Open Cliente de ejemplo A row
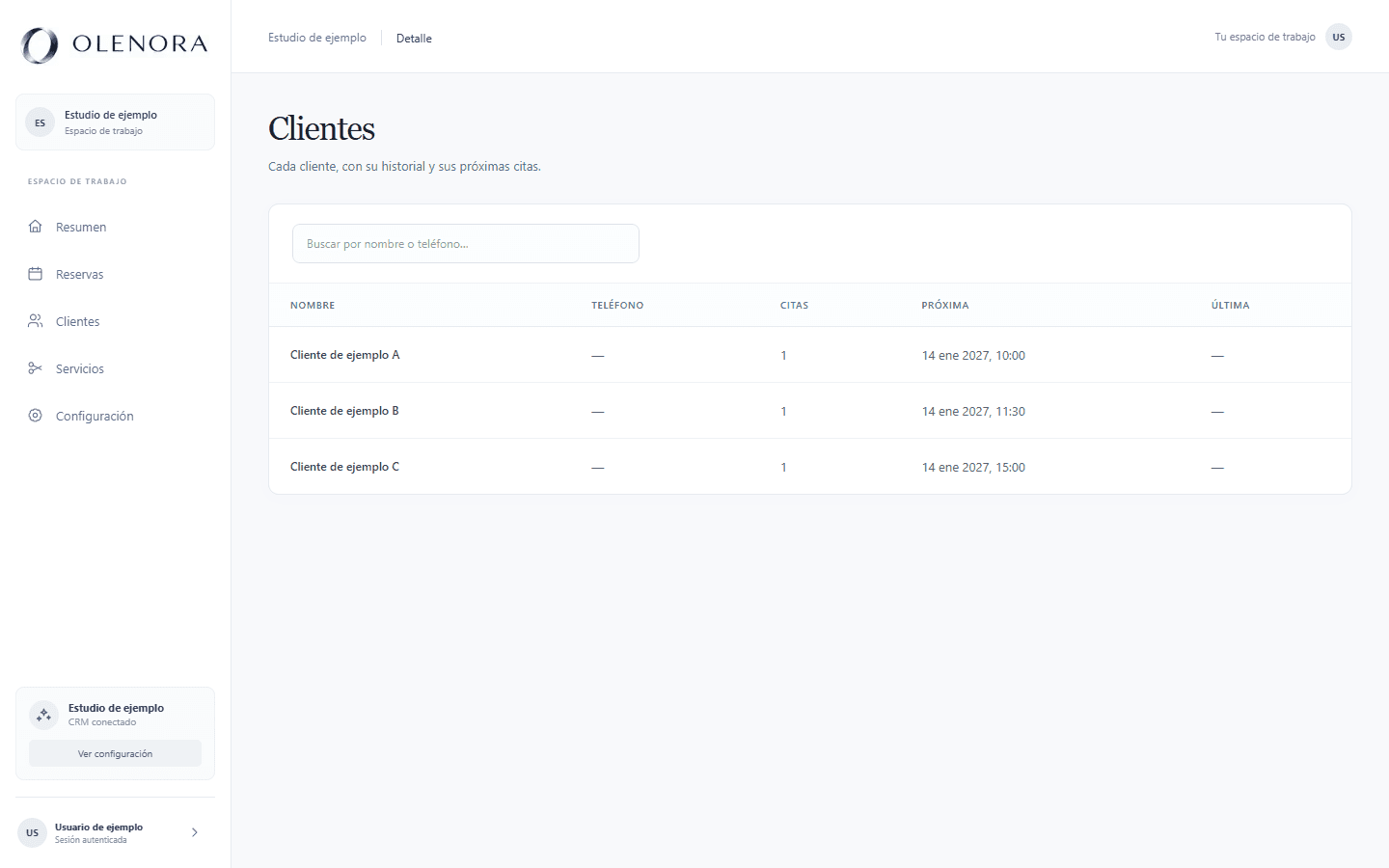Screen dimensions: 1389x868 pos(810,355)
